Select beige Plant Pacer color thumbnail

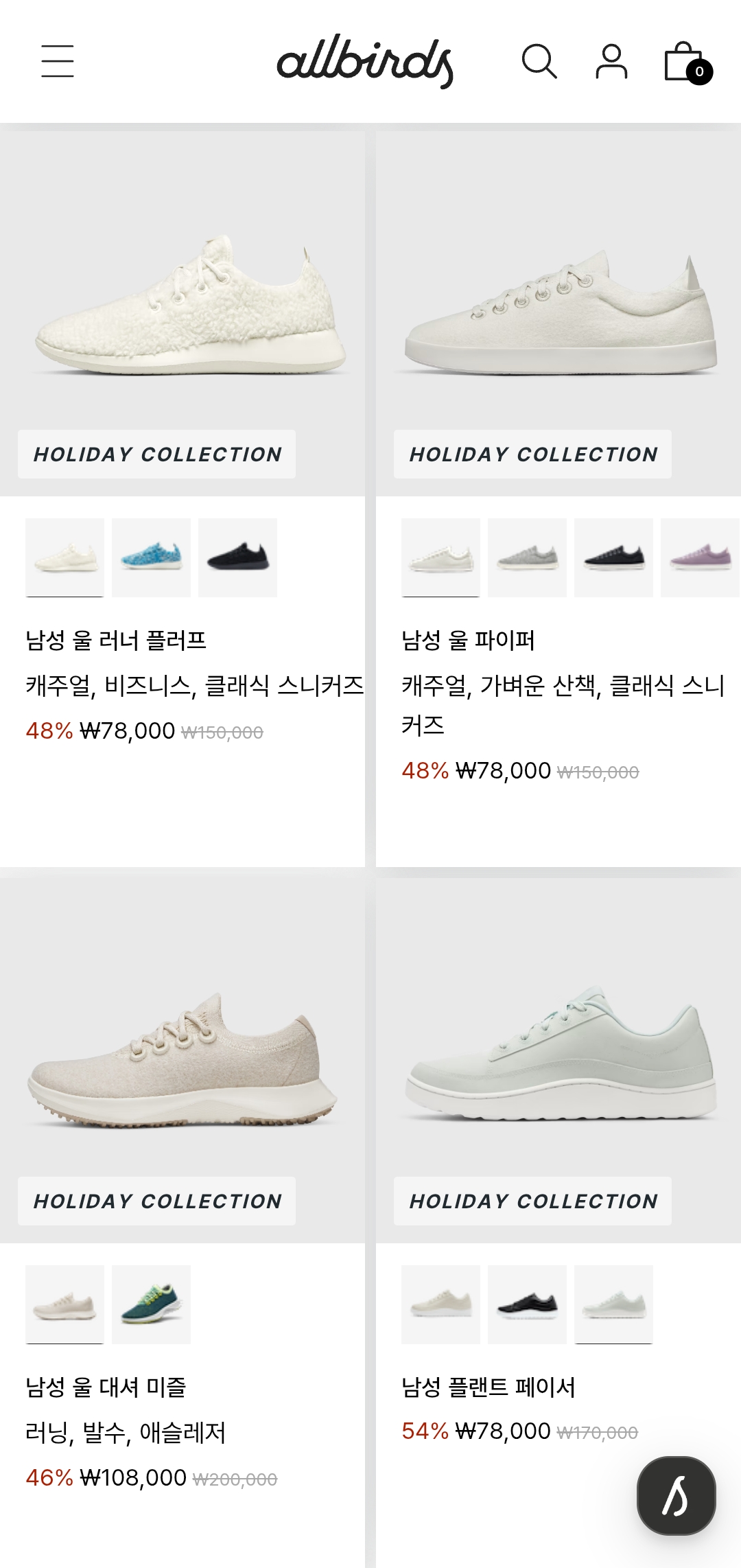pos(440,1304)
